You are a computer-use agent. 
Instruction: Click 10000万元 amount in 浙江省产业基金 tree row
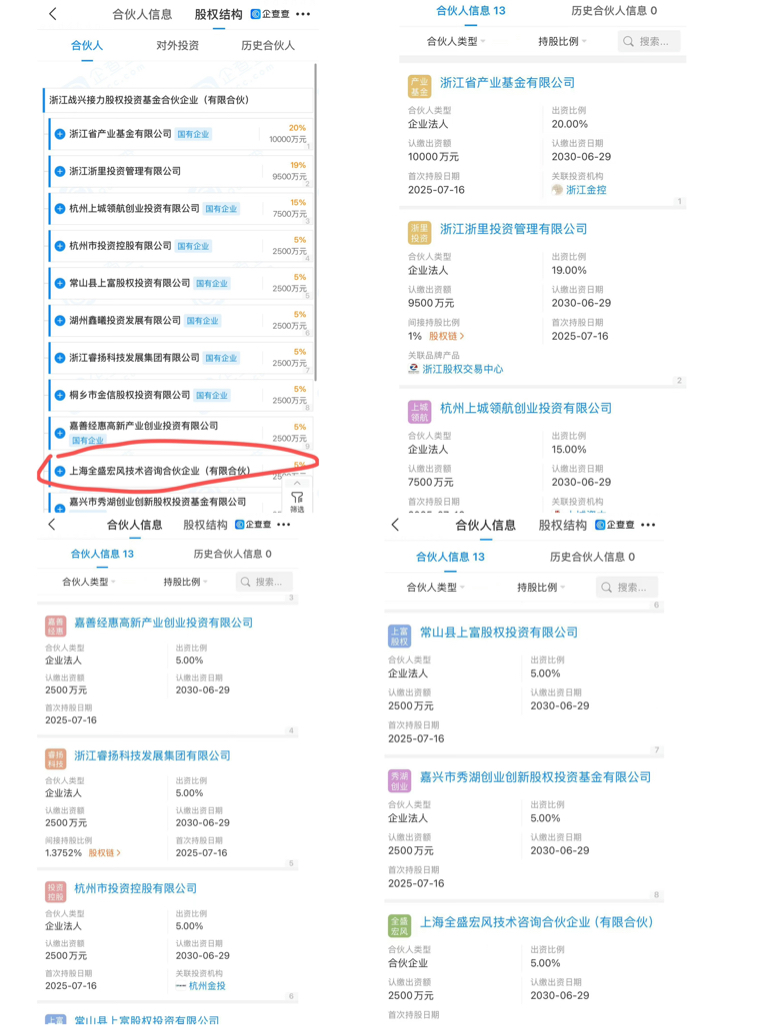click(x=288, y=139)
